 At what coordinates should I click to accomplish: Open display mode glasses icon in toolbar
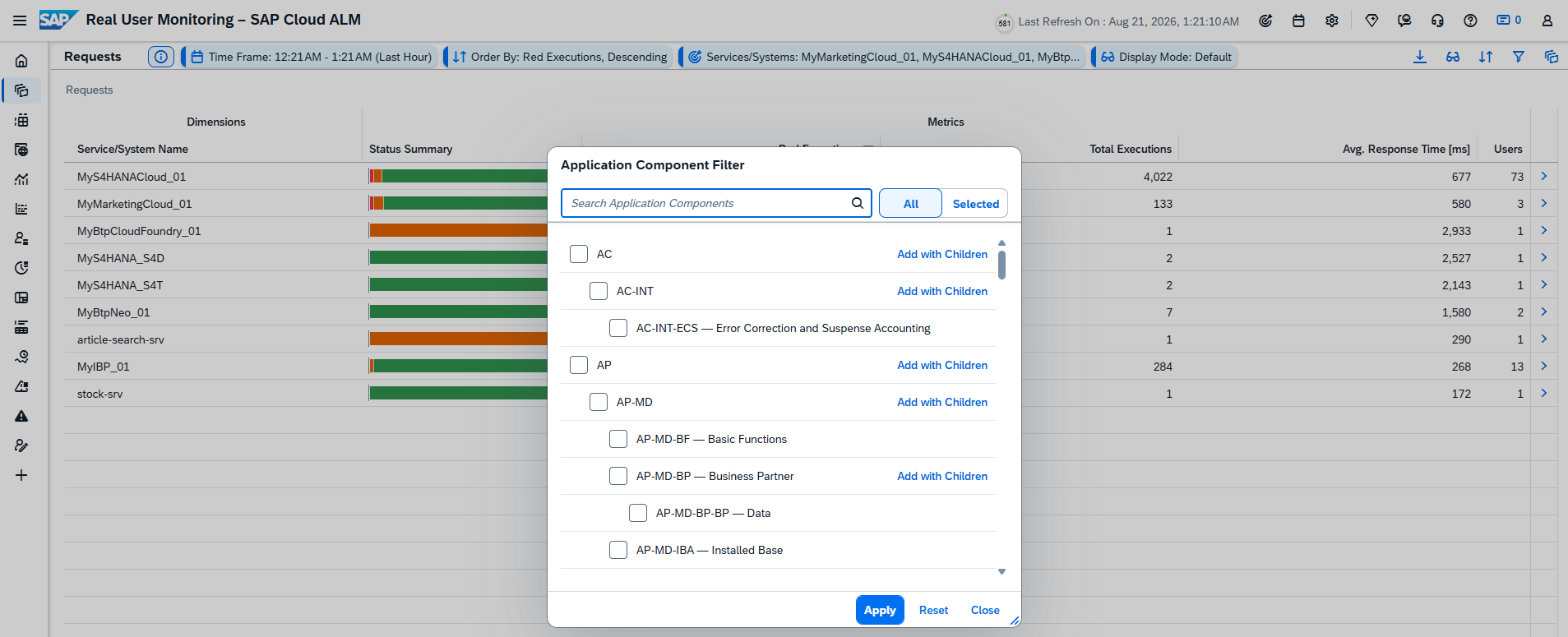[1453, 57]
